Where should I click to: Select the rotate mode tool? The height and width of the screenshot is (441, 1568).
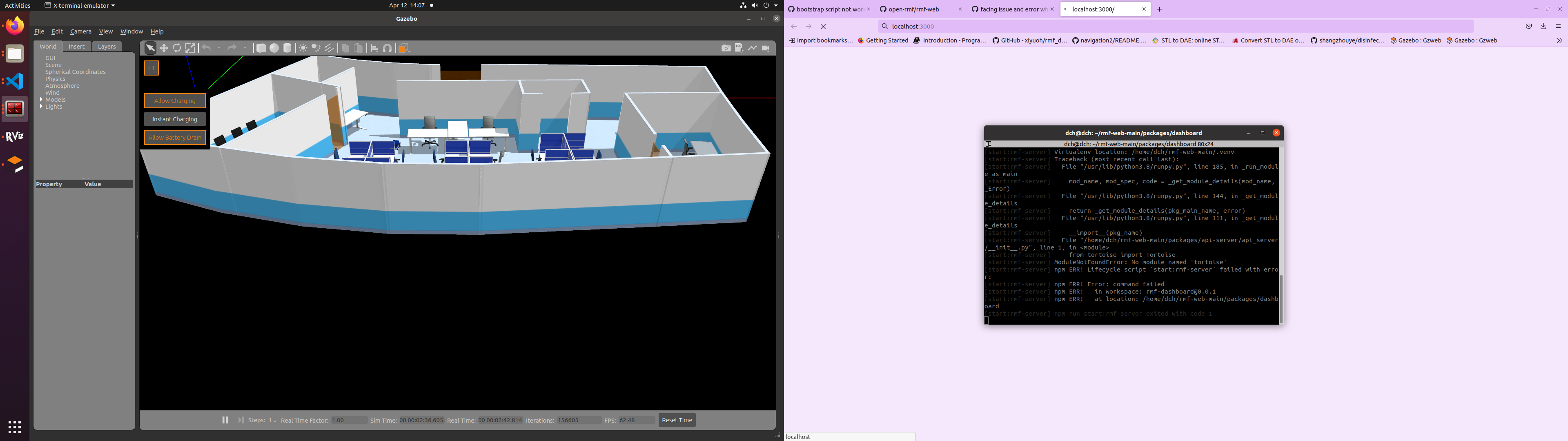coord(177,48)
